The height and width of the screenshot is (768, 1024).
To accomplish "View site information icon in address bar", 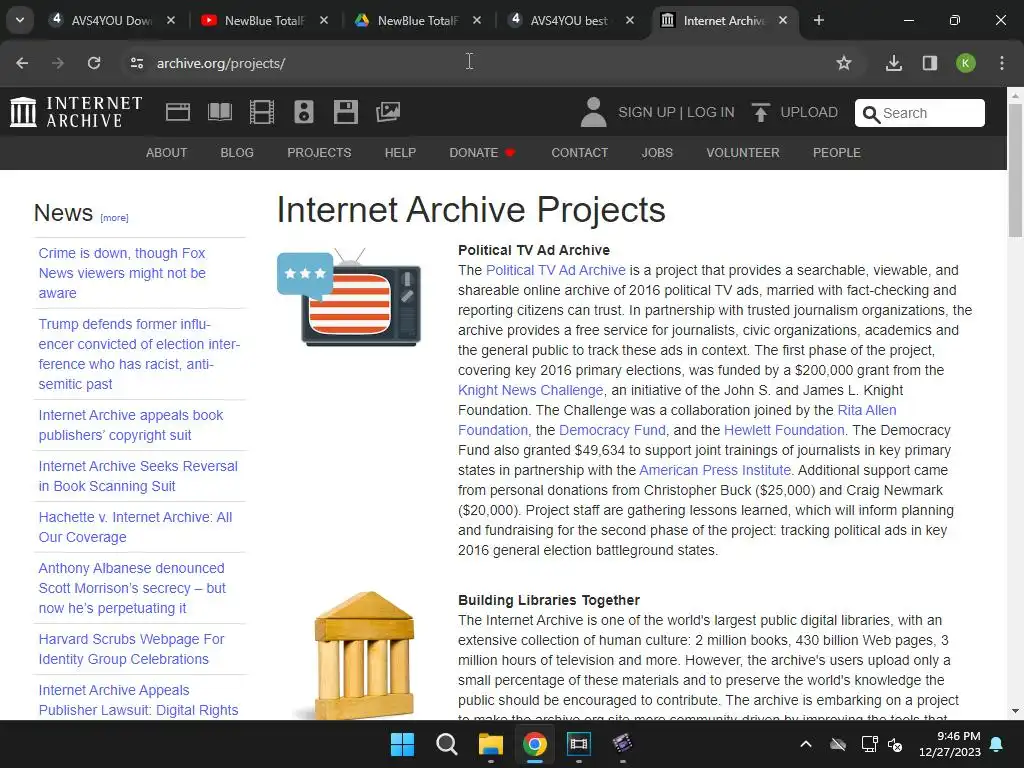I will point(136,63).
